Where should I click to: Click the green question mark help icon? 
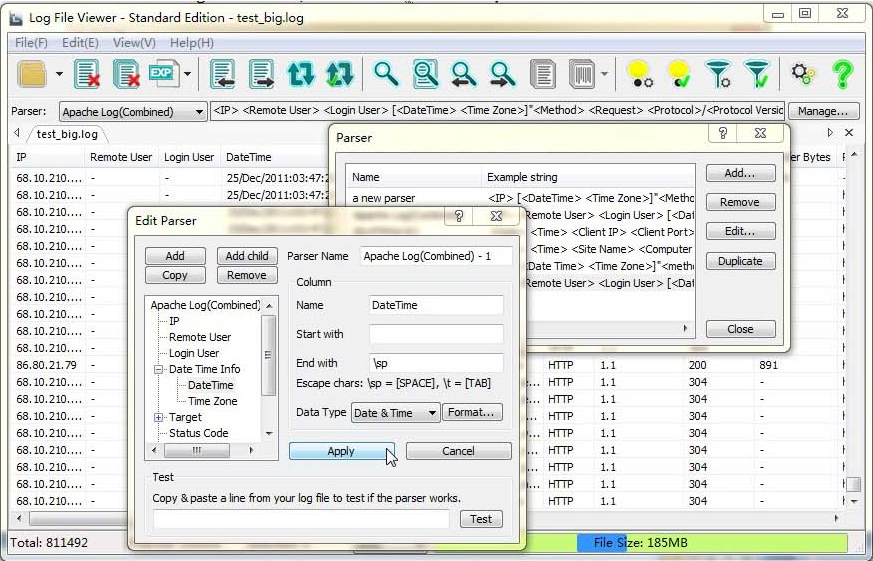[842, 74]
